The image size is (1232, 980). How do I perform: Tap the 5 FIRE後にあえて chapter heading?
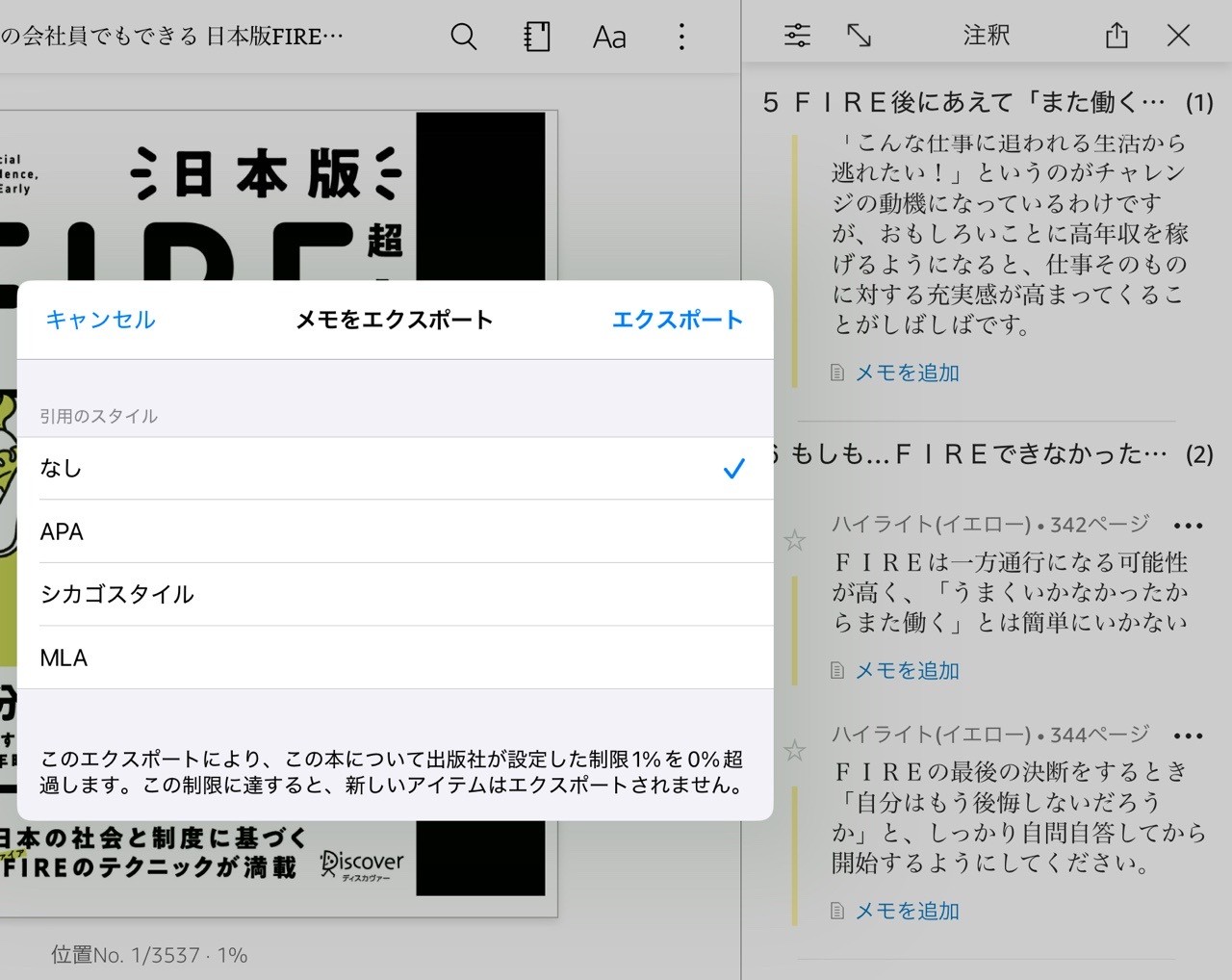click(x=962, y=102)
